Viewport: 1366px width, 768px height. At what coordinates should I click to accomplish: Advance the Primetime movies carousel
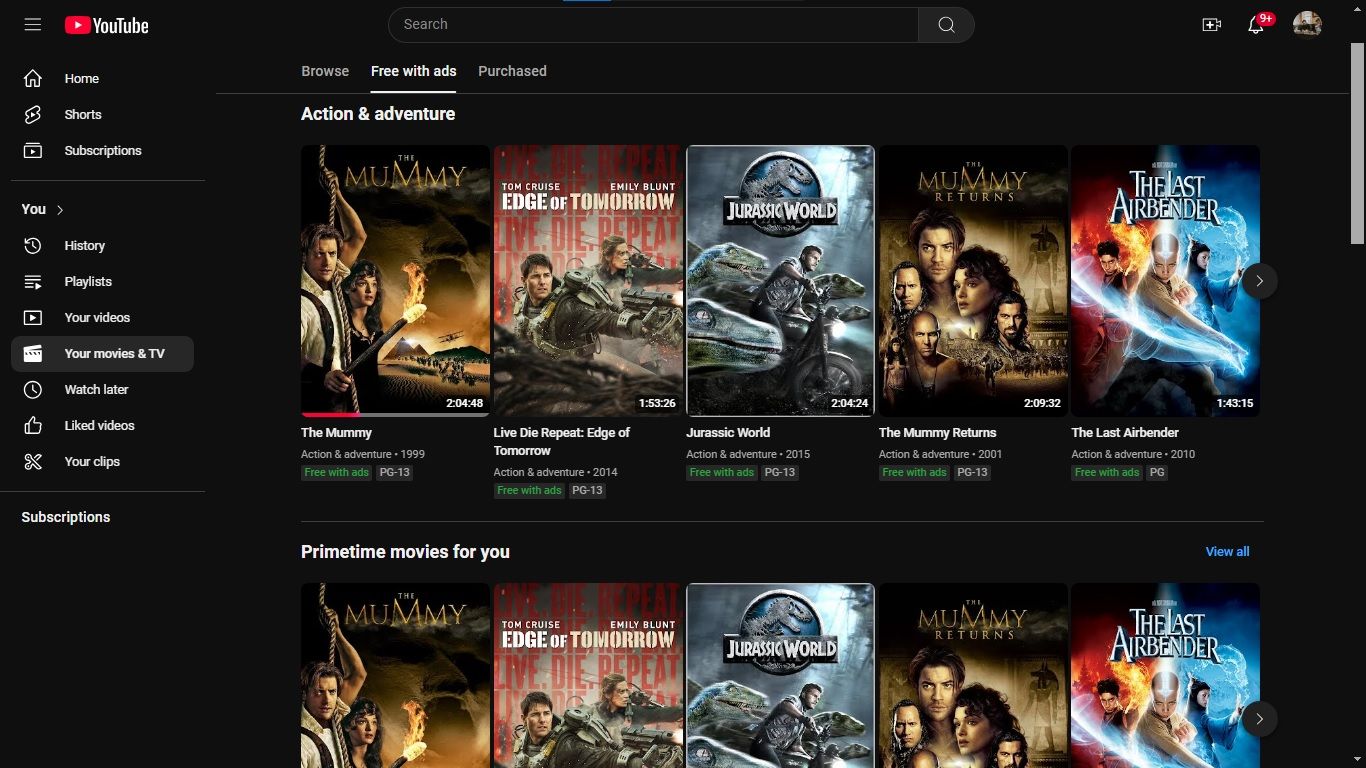click(x=1260, y=719)
